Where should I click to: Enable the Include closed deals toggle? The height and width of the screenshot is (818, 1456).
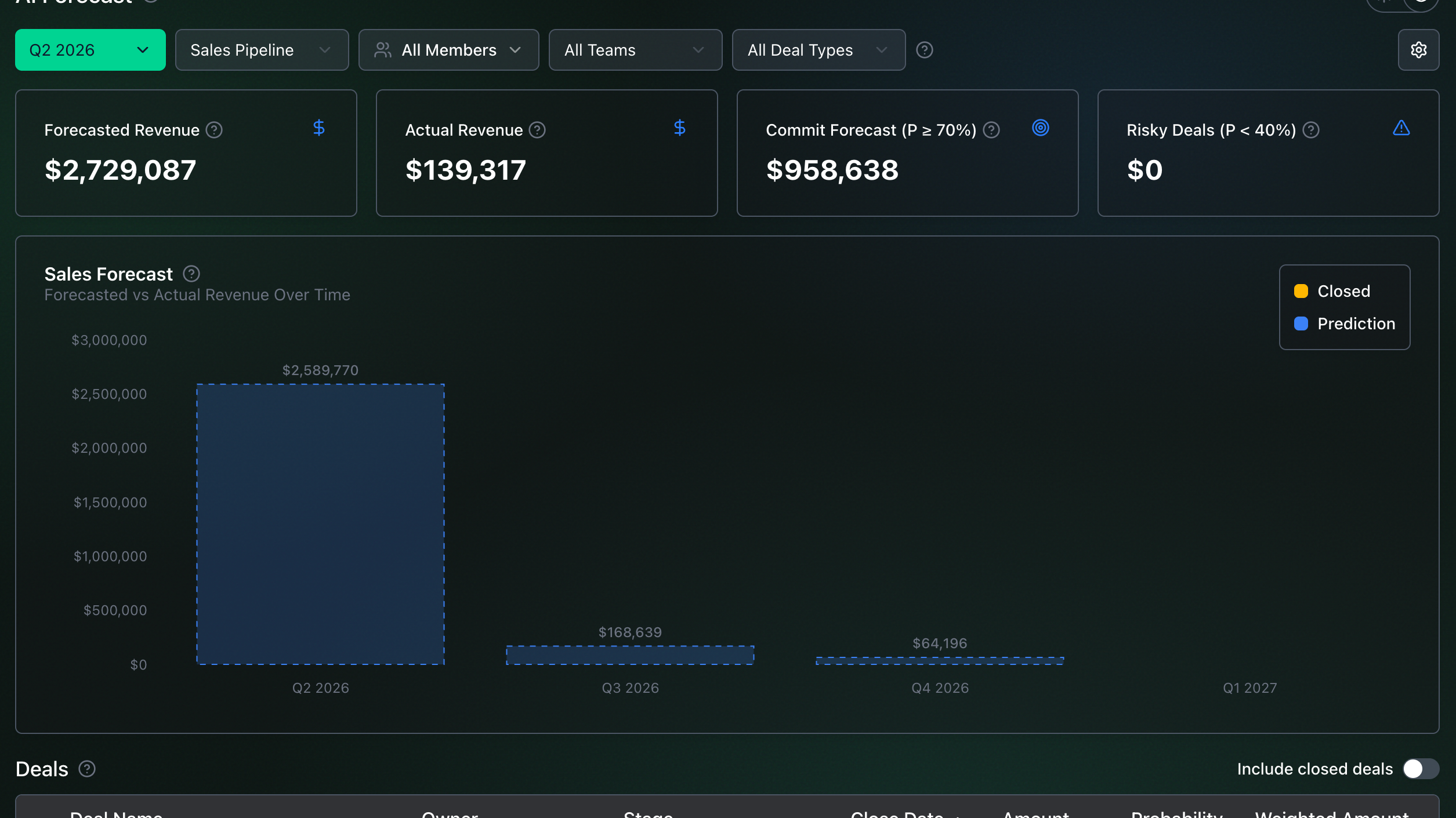coord(1421,769)
